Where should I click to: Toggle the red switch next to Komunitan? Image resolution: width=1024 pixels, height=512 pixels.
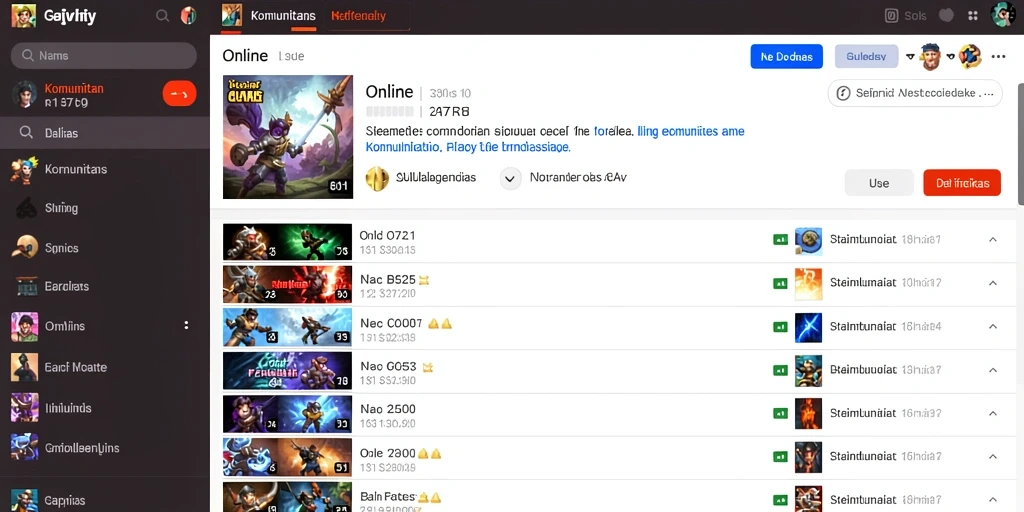179,94
